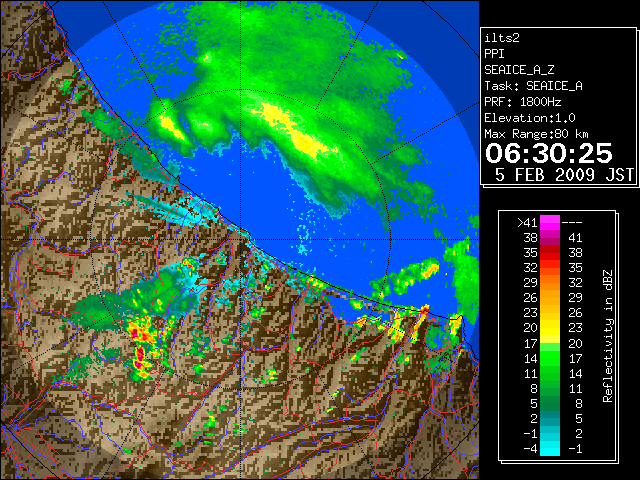Click the "---" legend label
The width and height of the screenshot is (640, 480).
coord(572,223)
